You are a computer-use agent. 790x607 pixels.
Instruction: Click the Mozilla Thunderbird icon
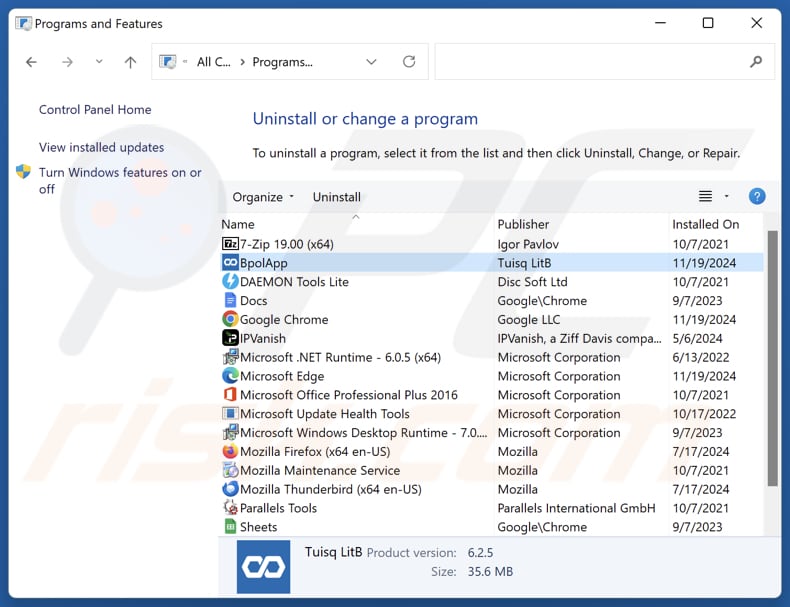230,489
